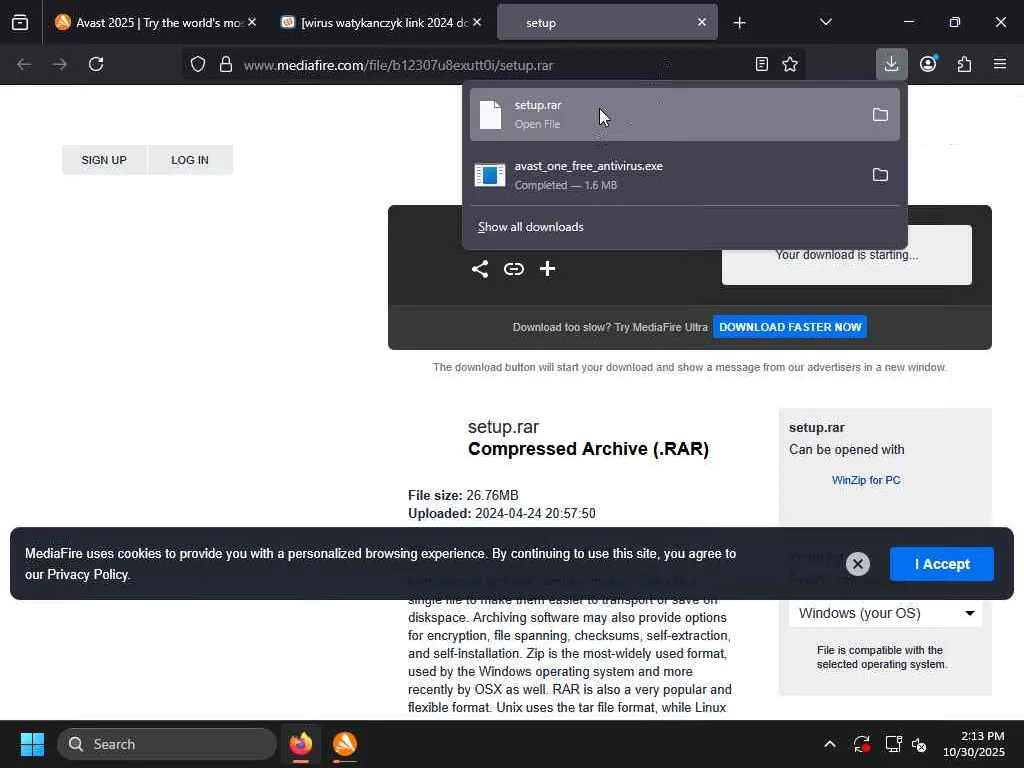This screenshot has width=1024, height=768.
Task: Open the Windows Start menu
Action: (x=32, y=744)
